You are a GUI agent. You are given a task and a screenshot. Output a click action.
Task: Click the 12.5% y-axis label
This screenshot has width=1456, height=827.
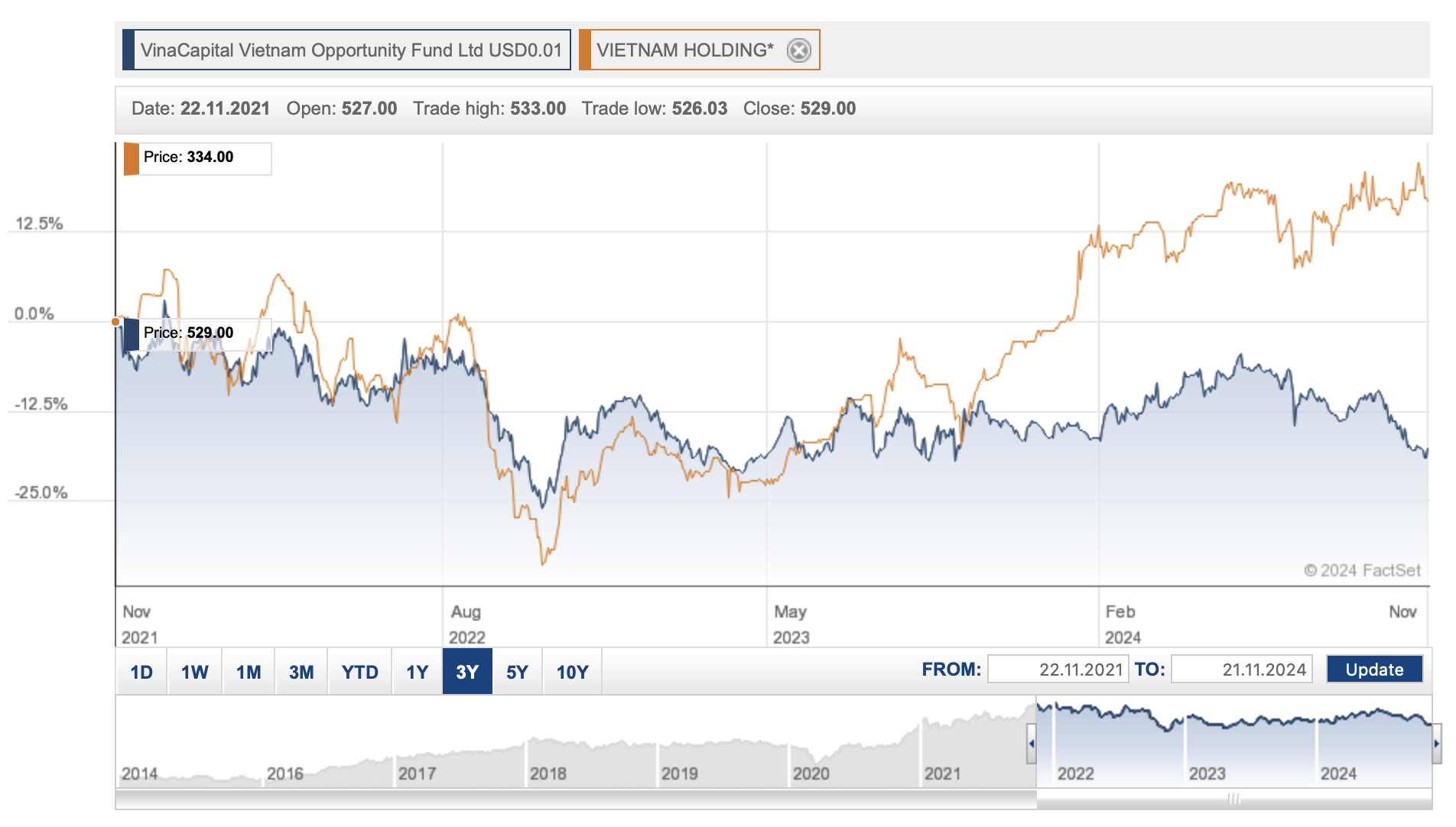pos(39,224)
